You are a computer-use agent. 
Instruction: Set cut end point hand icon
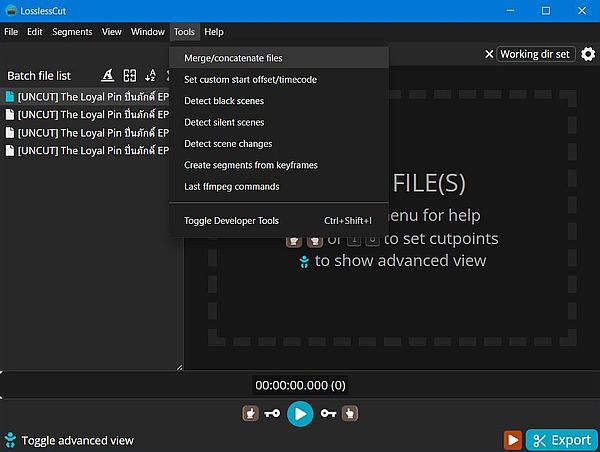[x=350, y=413]
